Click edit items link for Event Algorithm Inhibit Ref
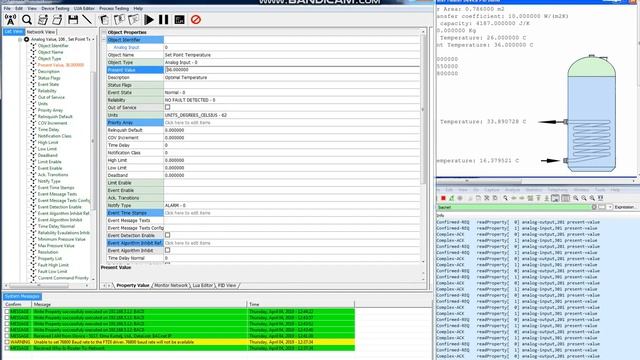 pos(188,243)
